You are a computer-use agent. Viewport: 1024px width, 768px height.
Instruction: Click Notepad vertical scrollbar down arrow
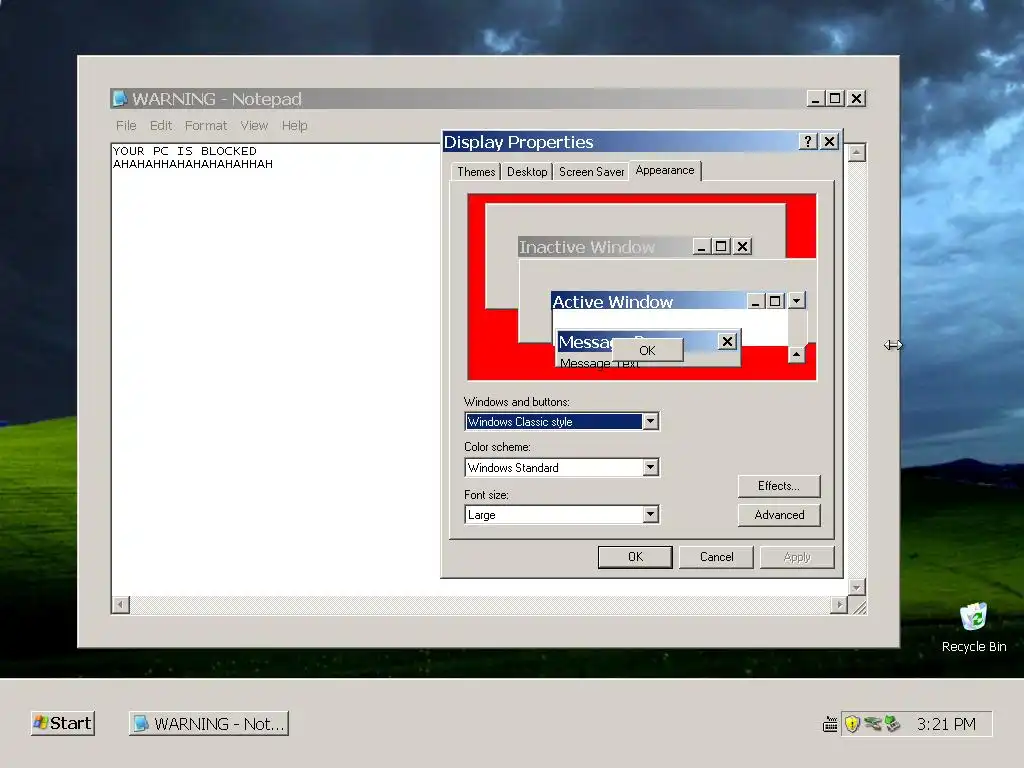(x=856, y=586)
